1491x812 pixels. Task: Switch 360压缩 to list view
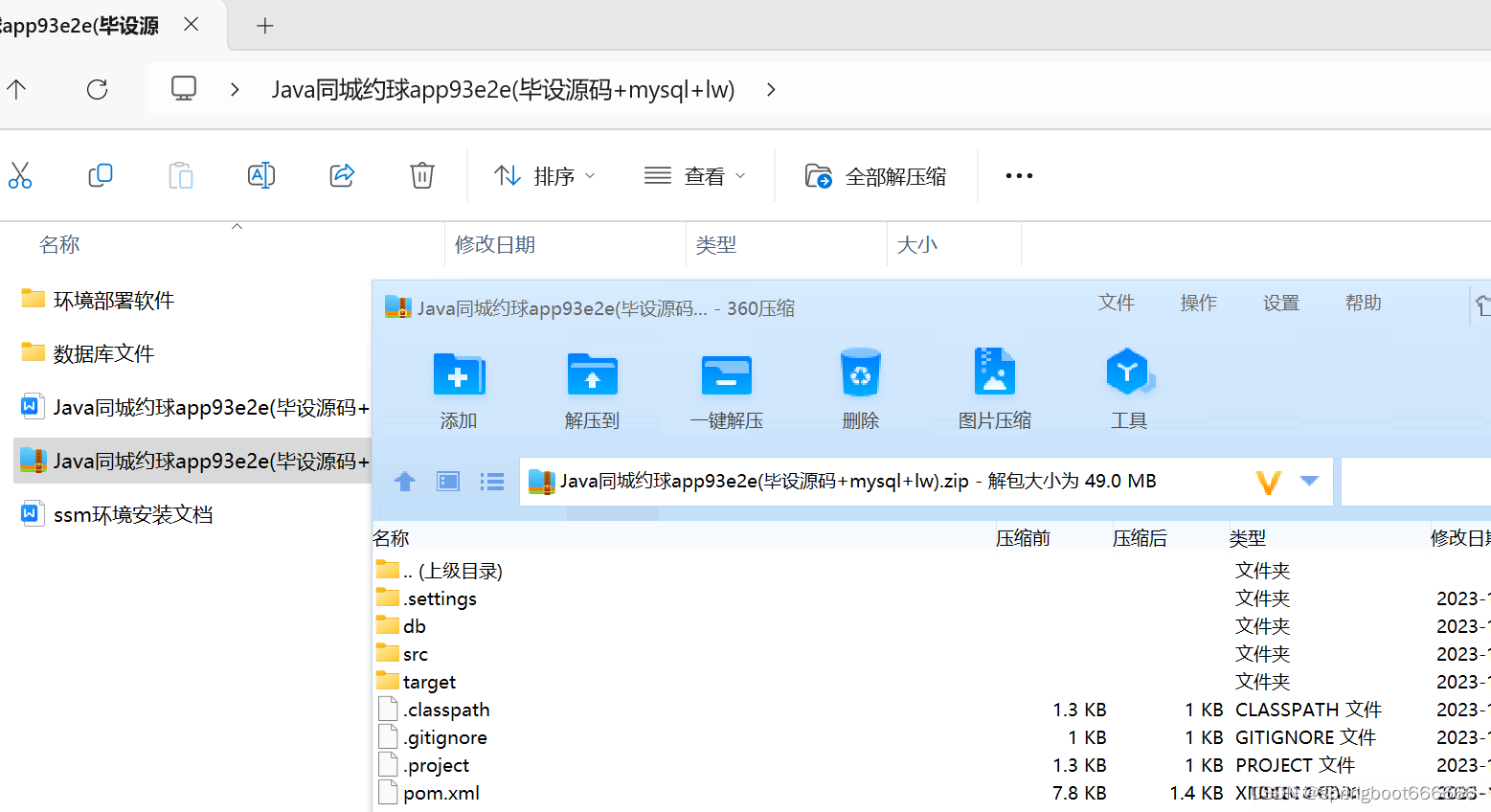tap(492, 482)
